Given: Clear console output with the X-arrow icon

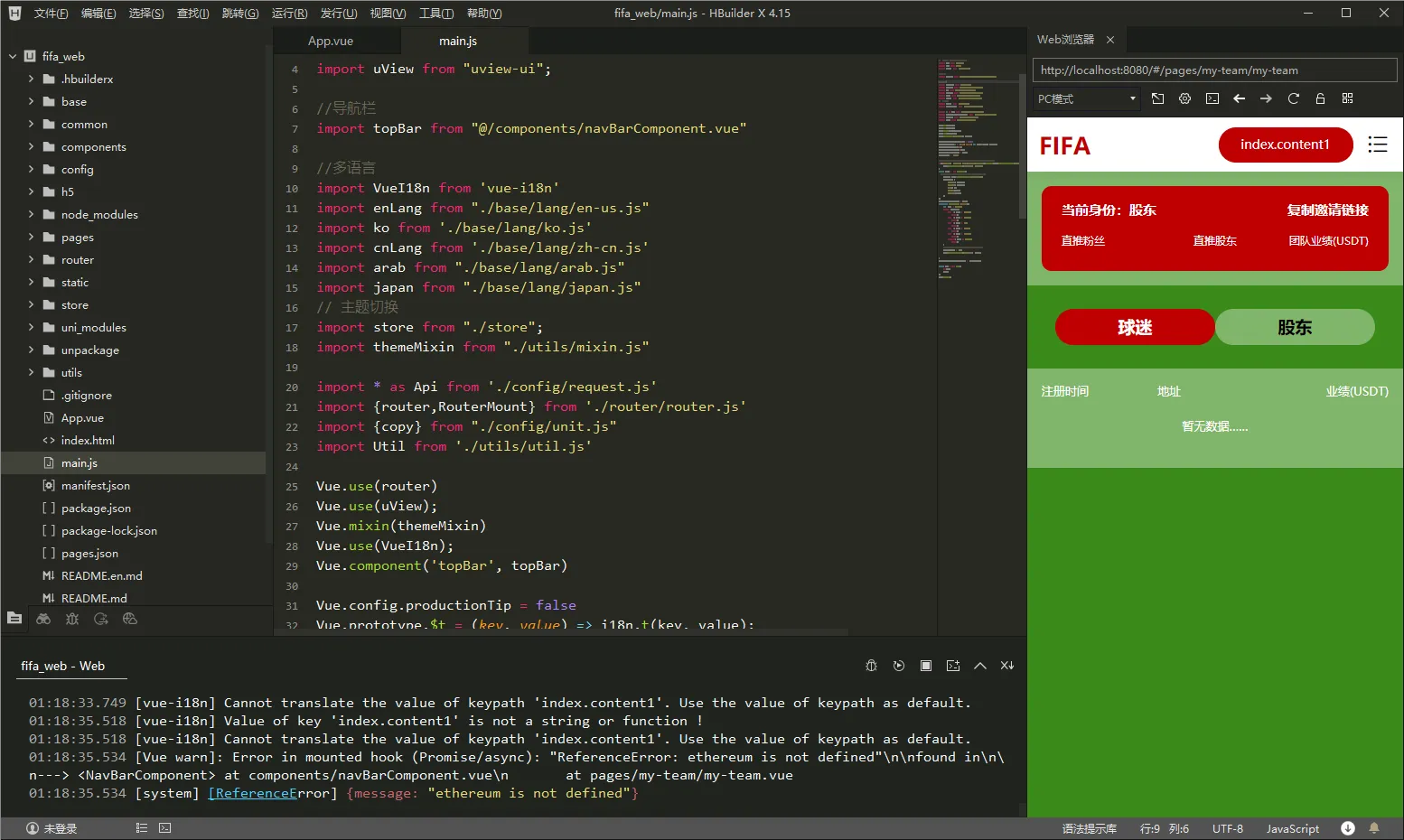Looking at the screenshot, I should coord(1006,666).
